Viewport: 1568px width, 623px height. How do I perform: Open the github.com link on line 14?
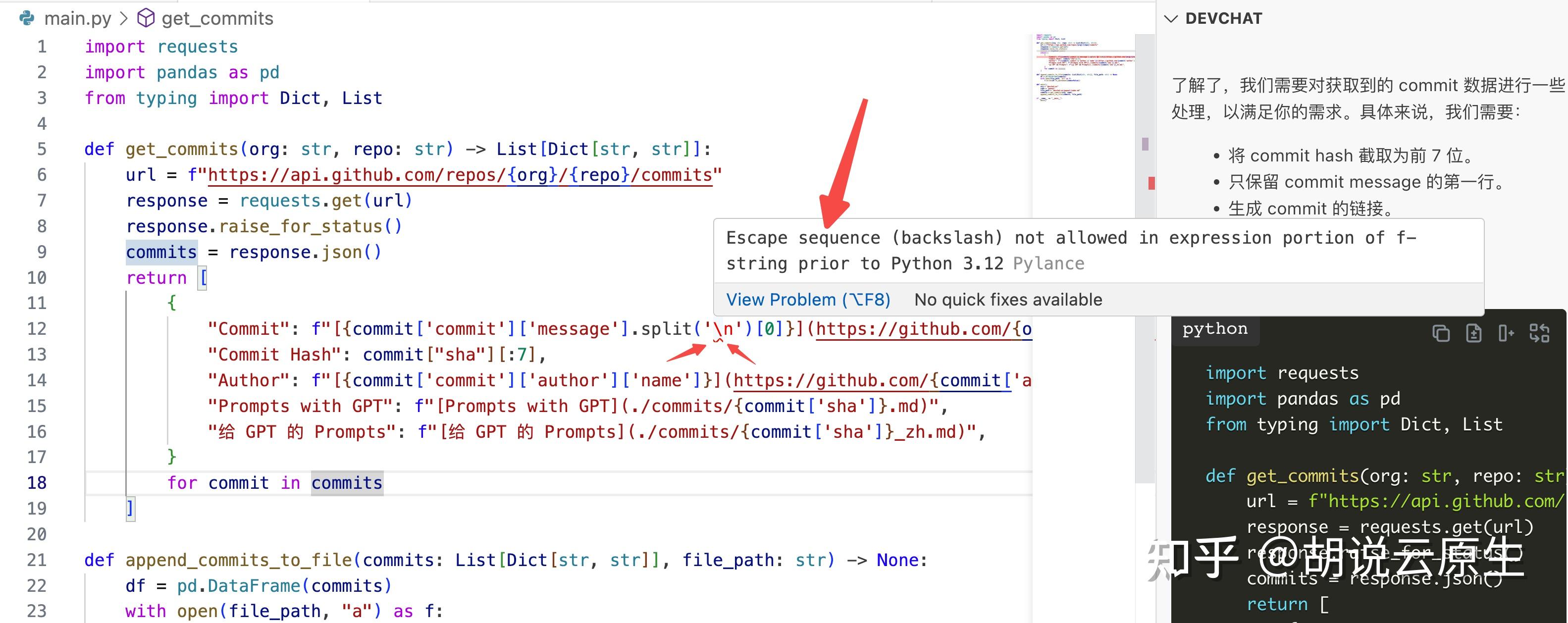(871, 381)
